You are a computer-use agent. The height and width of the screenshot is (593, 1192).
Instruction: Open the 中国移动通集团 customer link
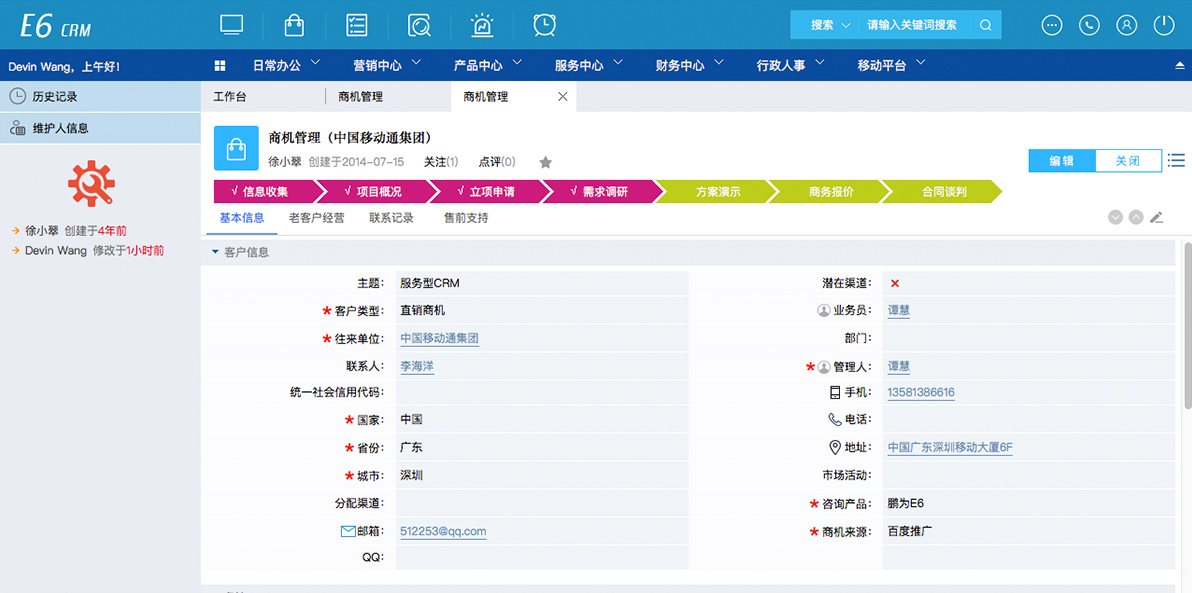pos(438,338)
